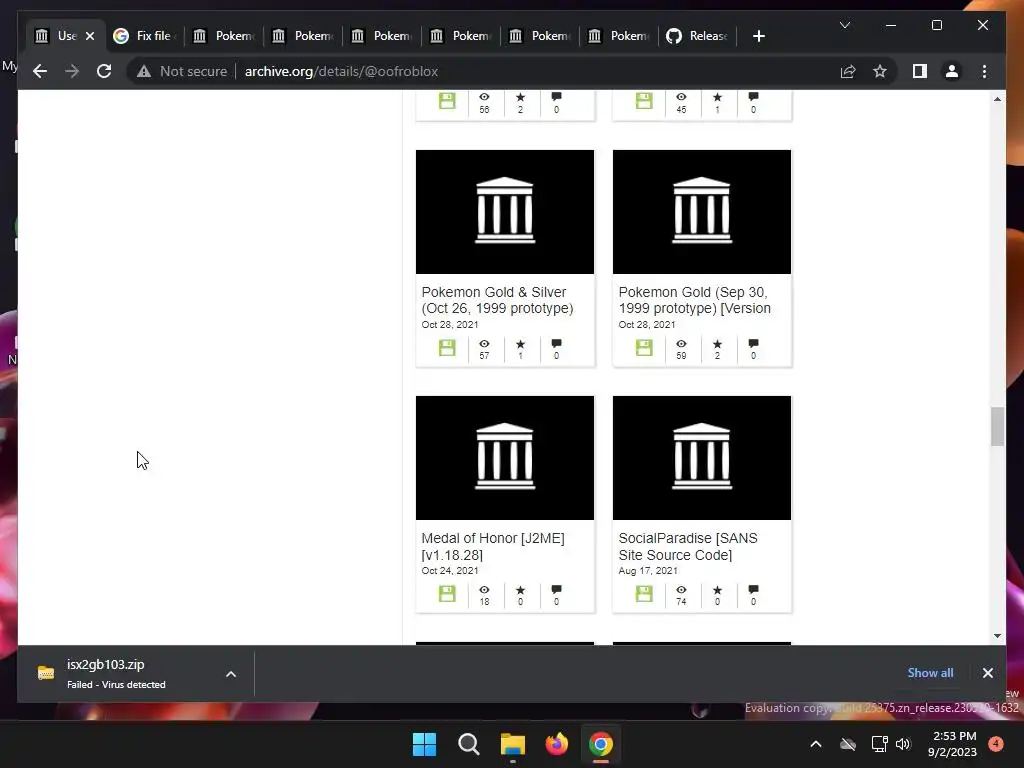The height and width of the screenshot is (768, 1024).
Task: Launch Firefox from the taskbar
Action: 556,744
